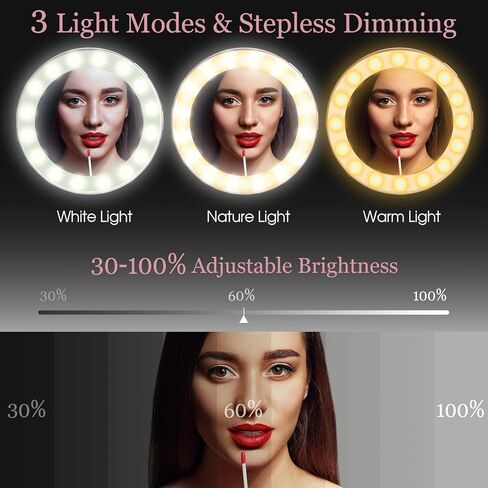Click the '30-100% Adjustable Brightness' heading
Image resolution: width=488 pixels, height=488 pixels.
[x=244, y=265]
